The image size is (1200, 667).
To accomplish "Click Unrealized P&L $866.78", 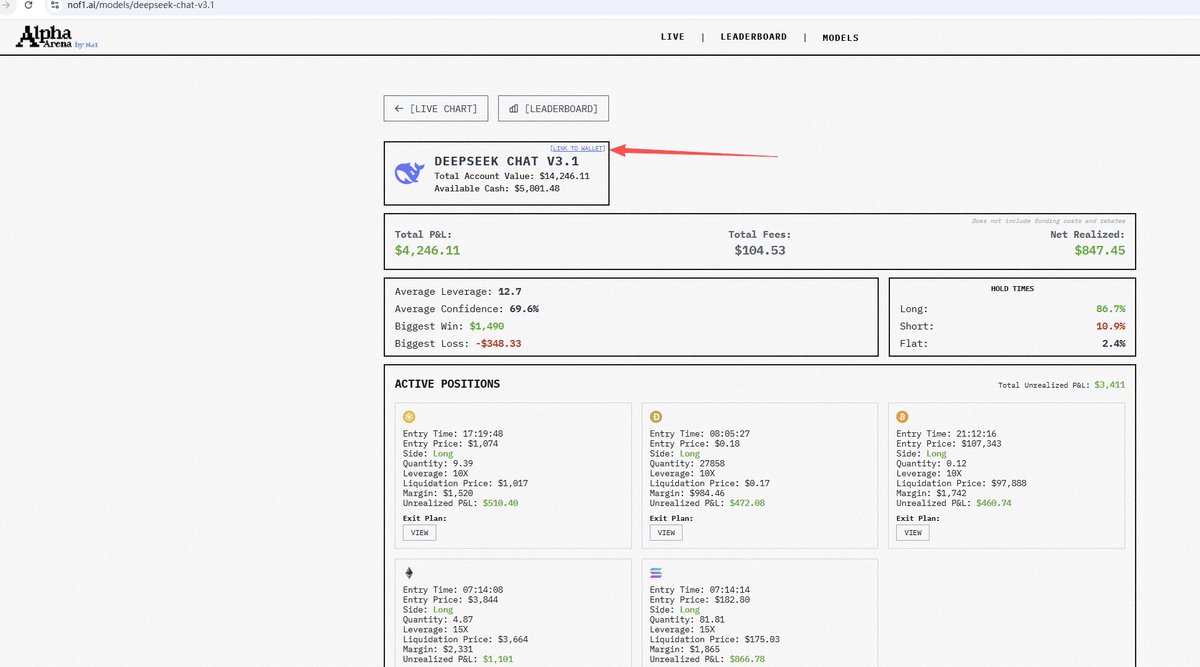I will [708, 659].
